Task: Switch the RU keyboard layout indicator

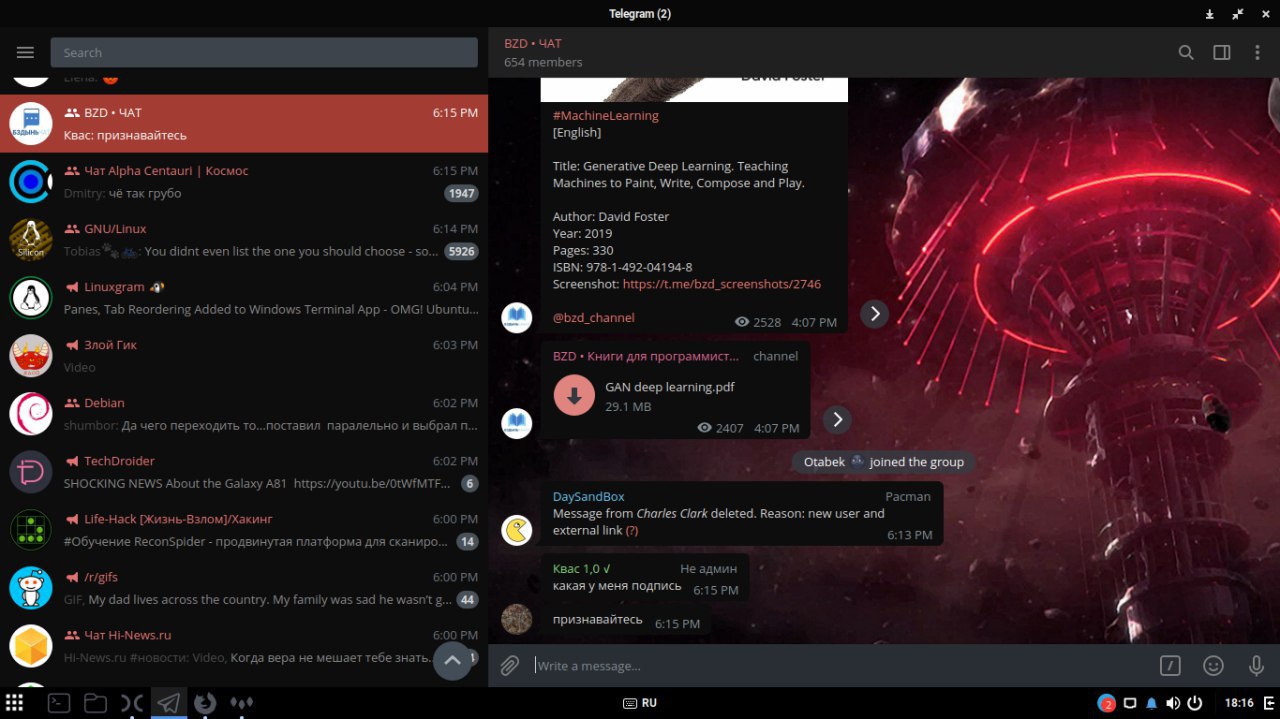Action: point(640,703)
